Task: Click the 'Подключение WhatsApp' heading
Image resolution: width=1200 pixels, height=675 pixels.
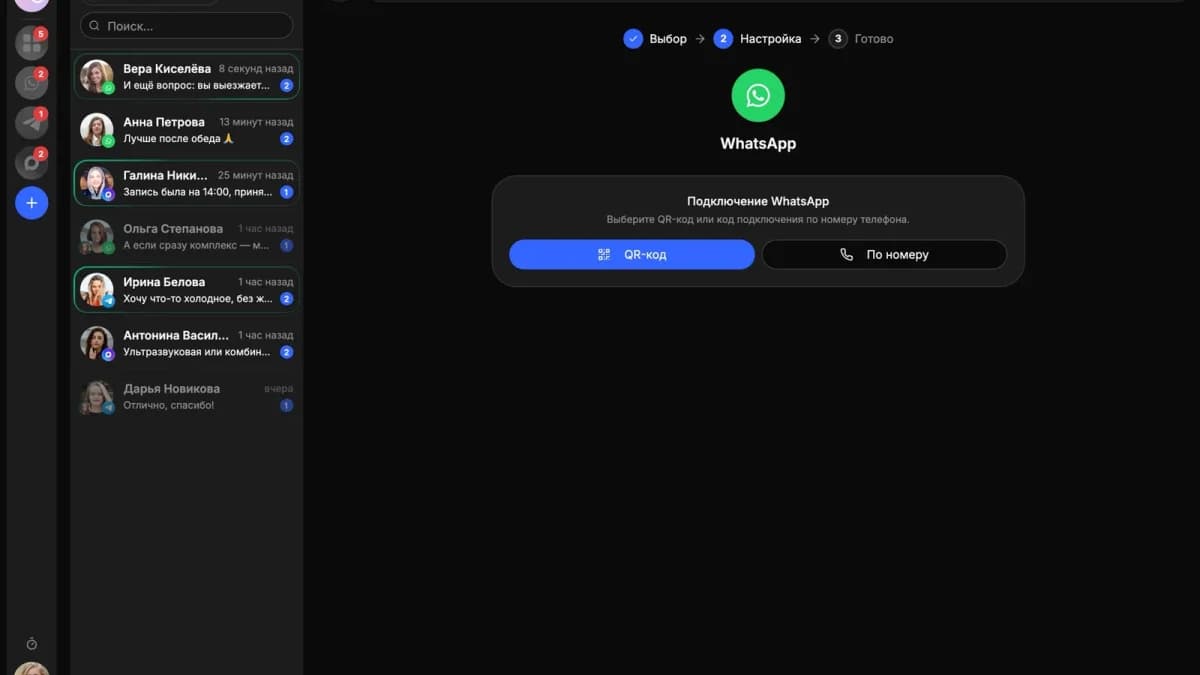Action: click(758, 201)
